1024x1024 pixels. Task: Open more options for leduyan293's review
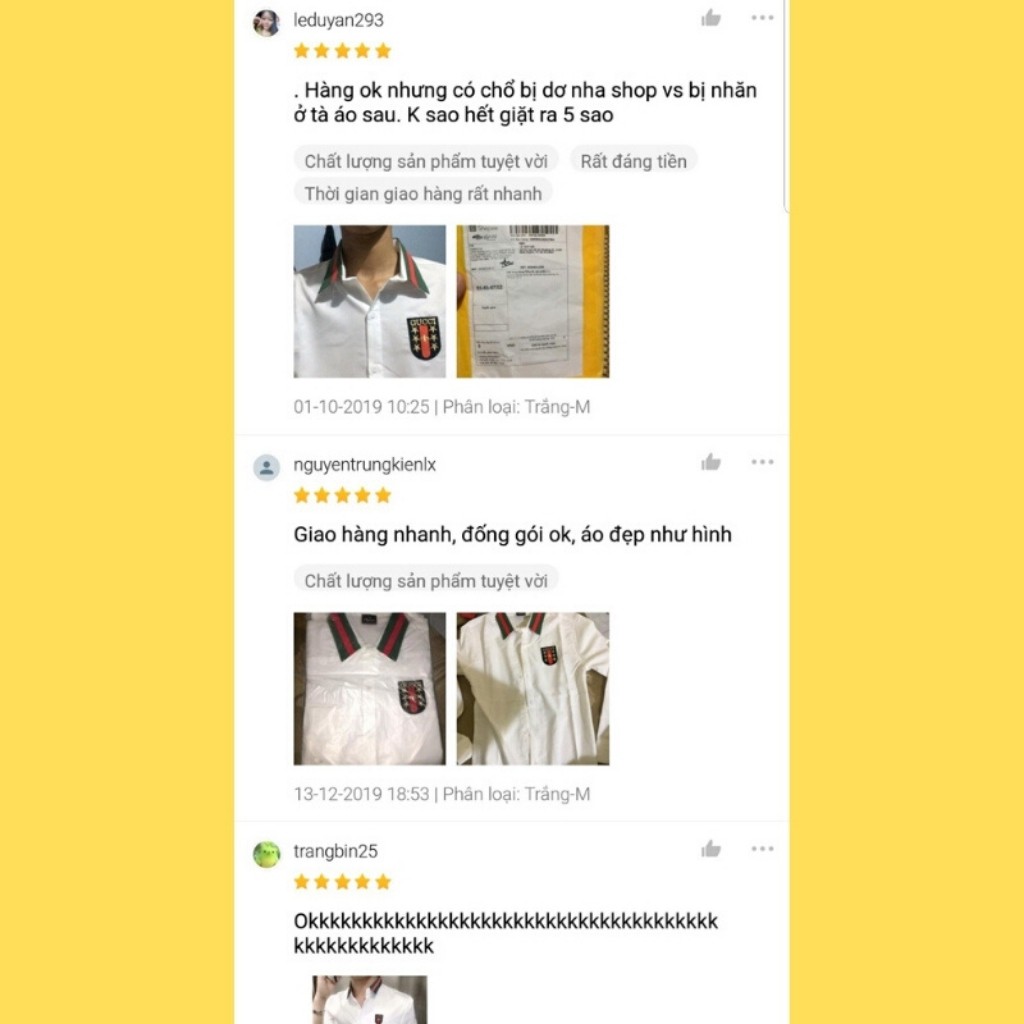[x=762, y=18]
